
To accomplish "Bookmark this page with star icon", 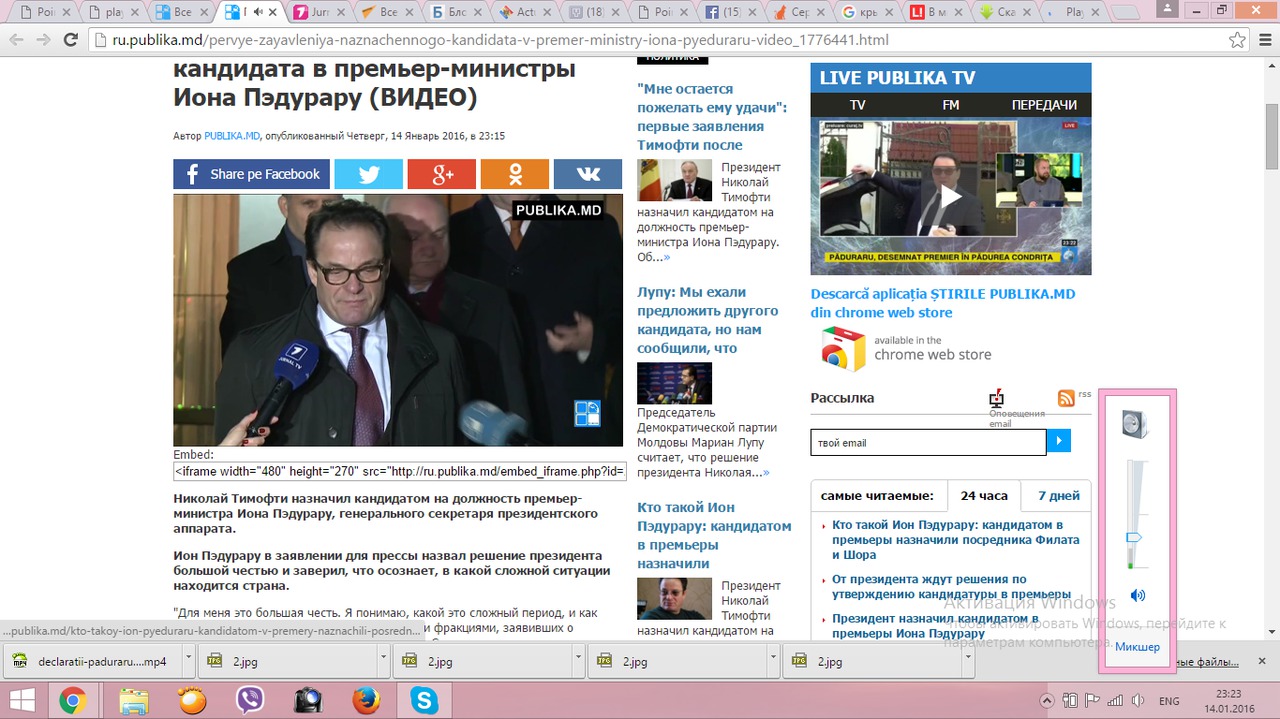I will 1237,40.
